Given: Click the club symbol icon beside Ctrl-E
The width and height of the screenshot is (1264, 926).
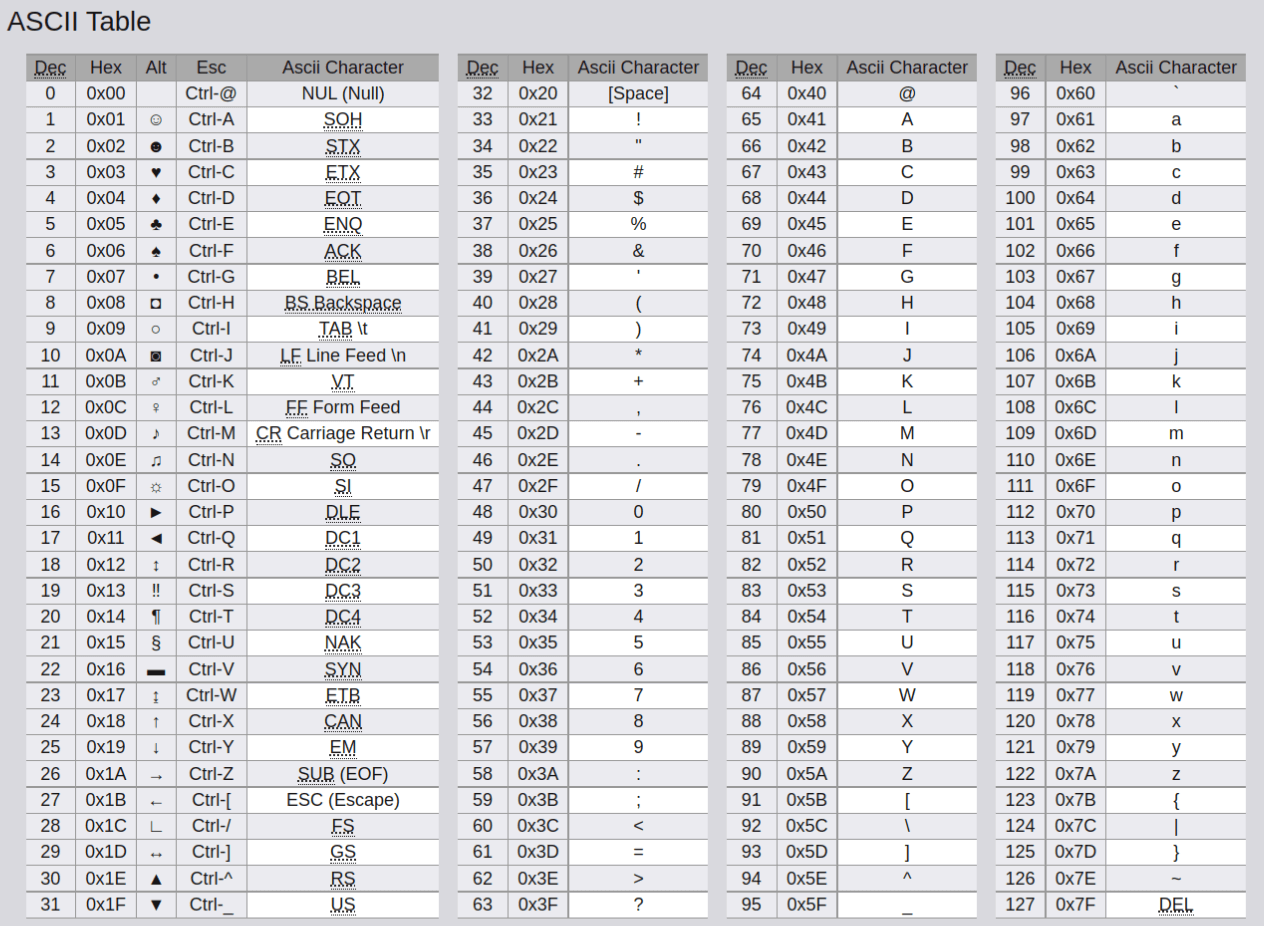Looking at the screenshot, I should [156, 224].
